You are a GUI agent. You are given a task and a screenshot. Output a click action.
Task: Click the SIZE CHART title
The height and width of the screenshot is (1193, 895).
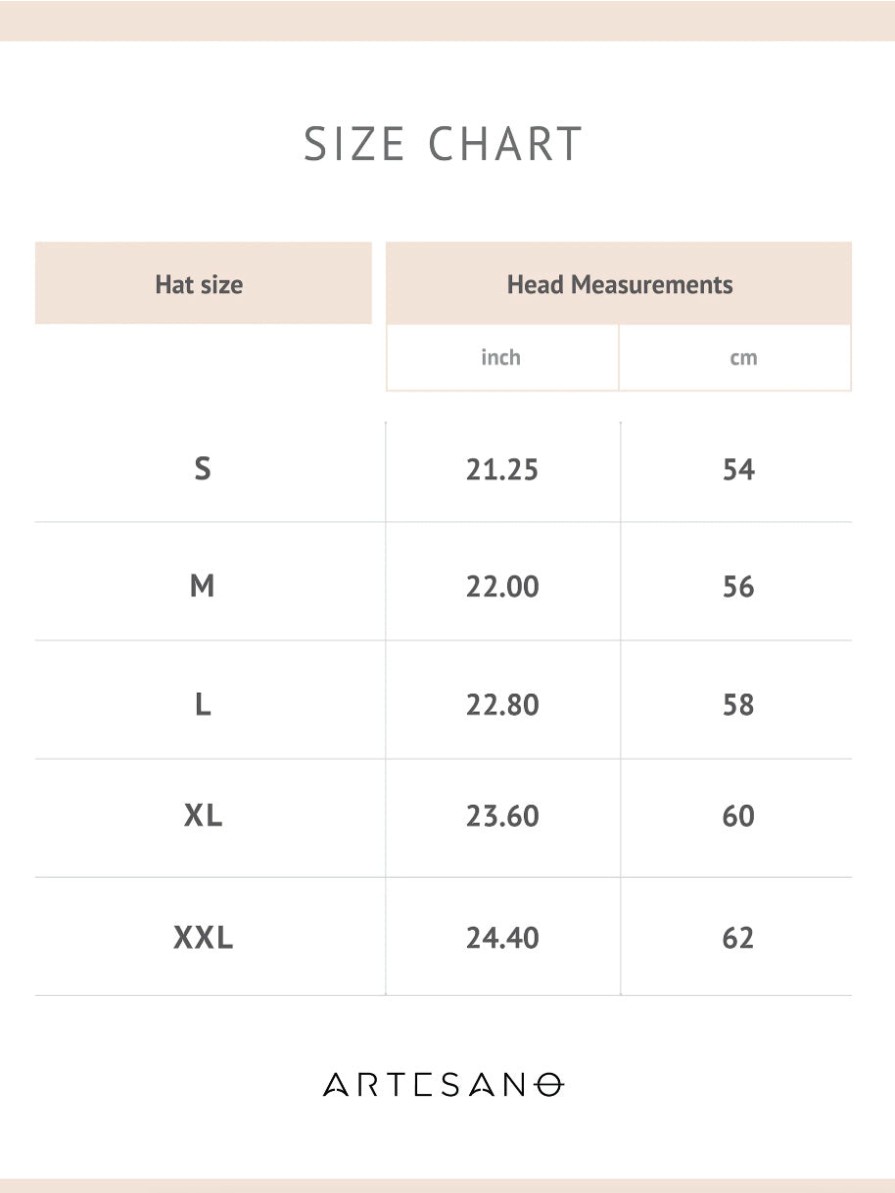point(443,144)
